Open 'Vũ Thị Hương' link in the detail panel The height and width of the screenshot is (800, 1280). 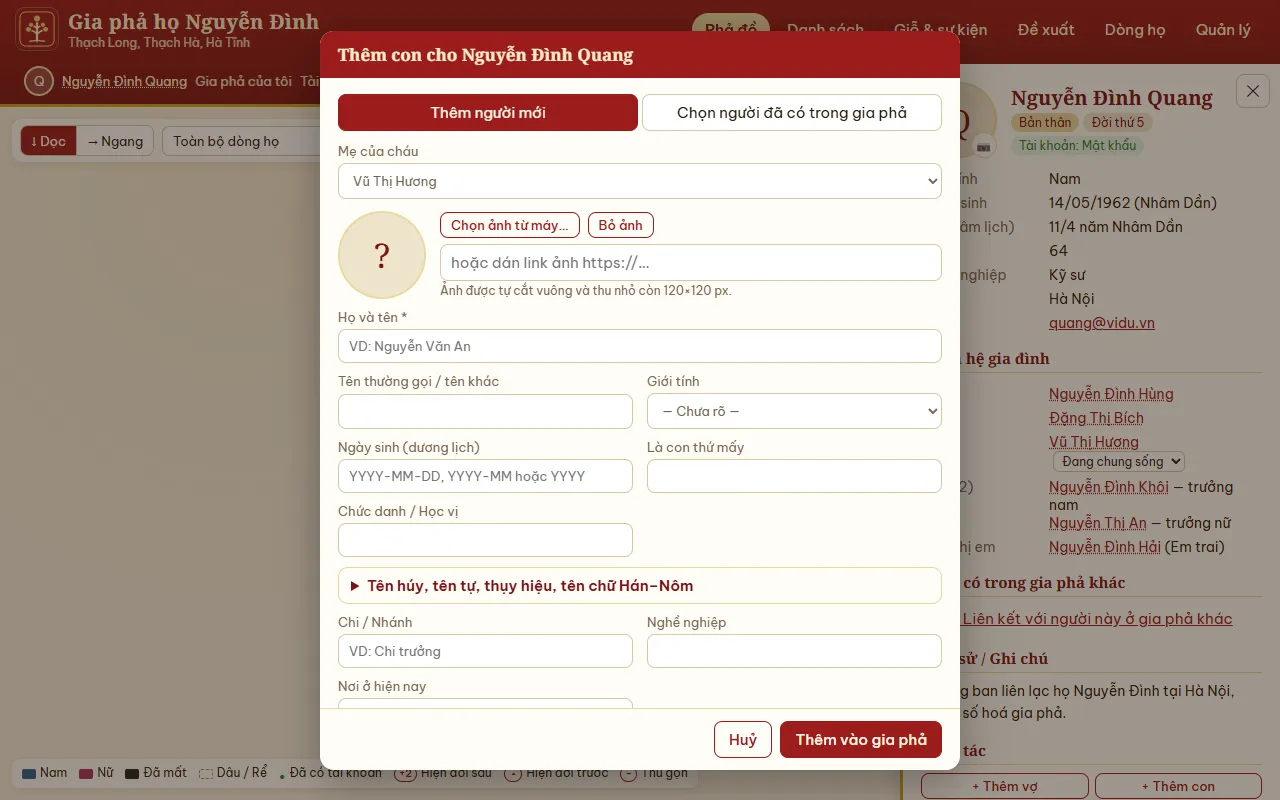coord(1094,442)
